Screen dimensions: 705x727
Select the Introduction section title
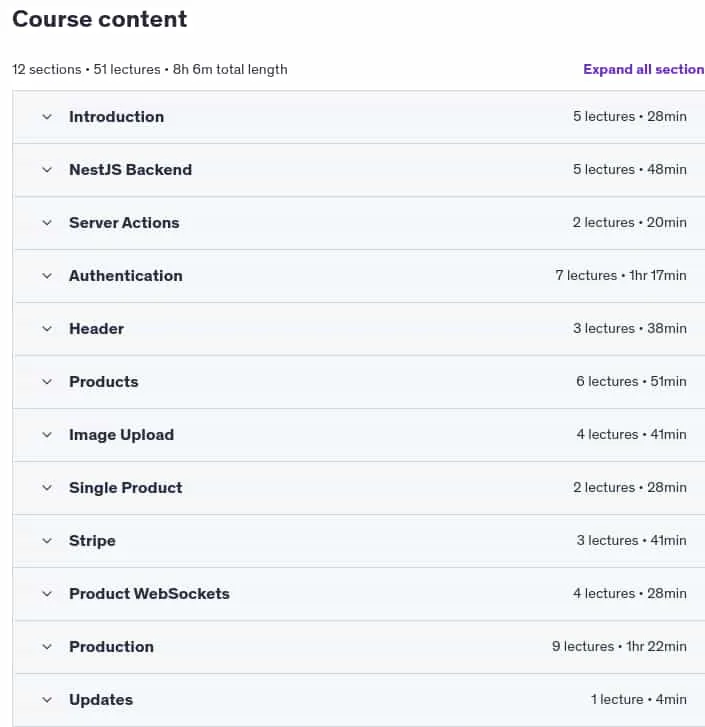coord(116,117)
